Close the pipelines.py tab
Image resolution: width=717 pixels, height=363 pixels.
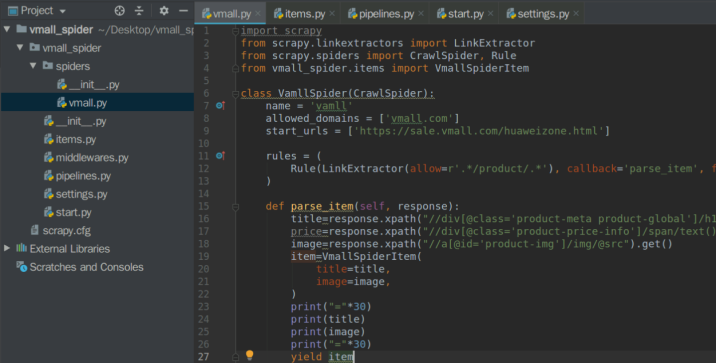coord(421,14)
